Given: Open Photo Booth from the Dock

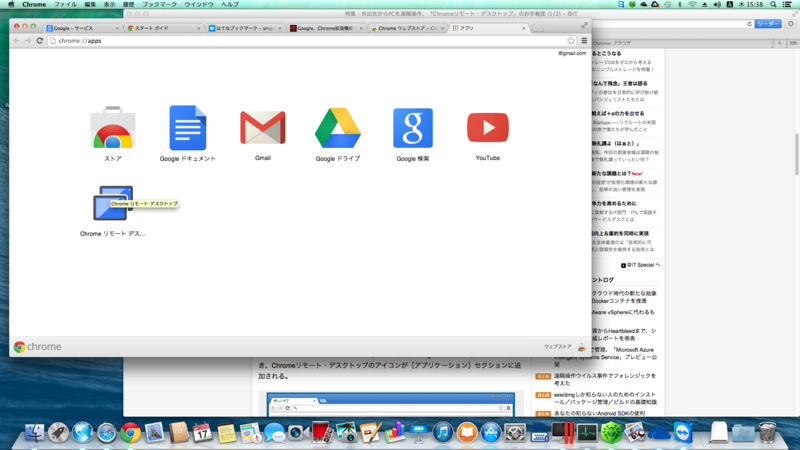Looking at the screenshot, I should 322,433.
